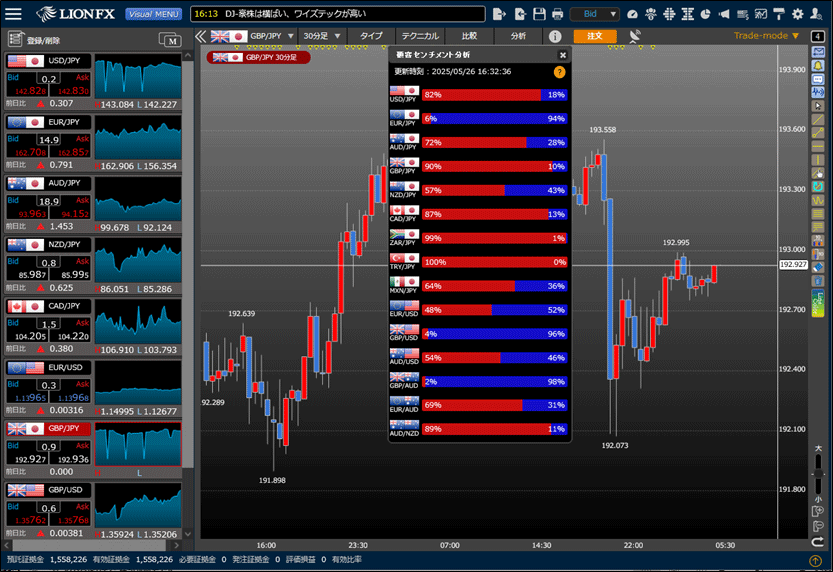Click the number 4 layout button
Viewport: 833px width, 572px height.
(818, 36)
